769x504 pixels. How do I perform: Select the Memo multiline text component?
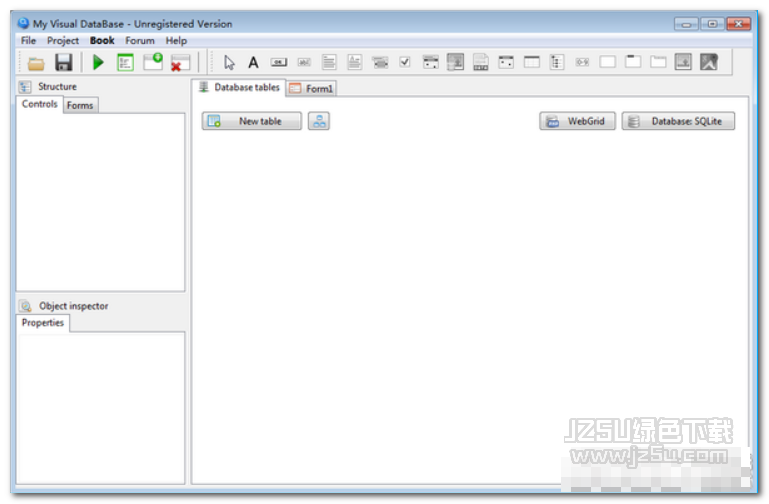pos(329,62)
